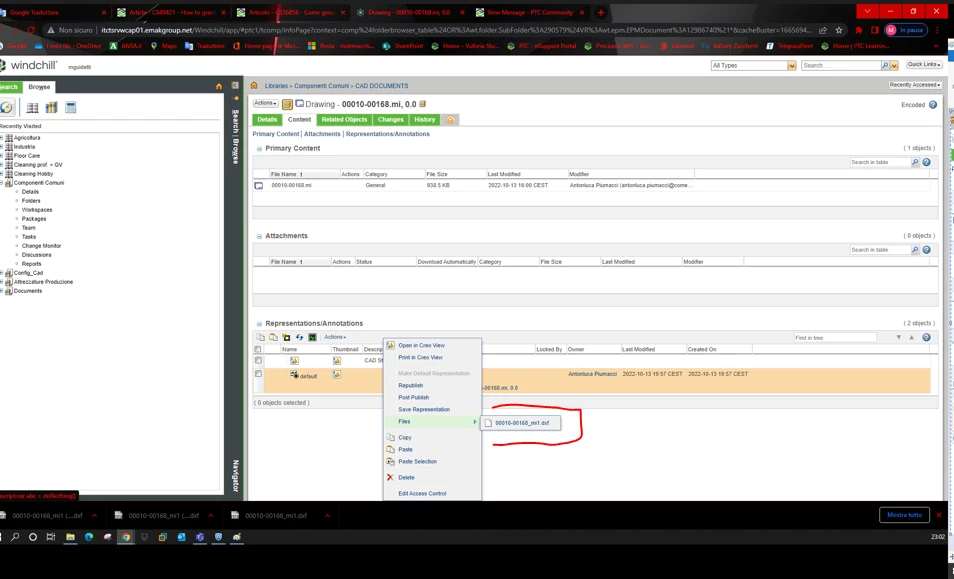This screenshot has width=954, height=579.
Task: Click the Products list icon in navigator toolbar
Action: point(32,108)
